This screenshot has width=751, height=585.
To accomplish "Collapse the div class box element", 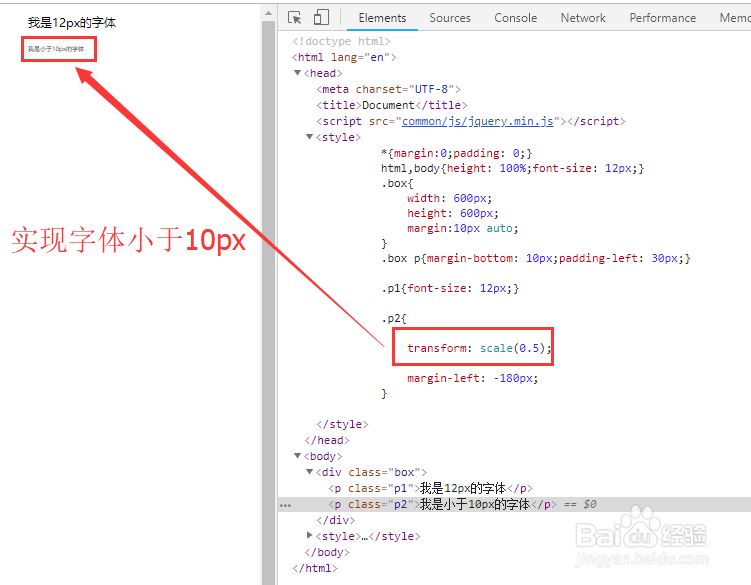I will (309, 472).
